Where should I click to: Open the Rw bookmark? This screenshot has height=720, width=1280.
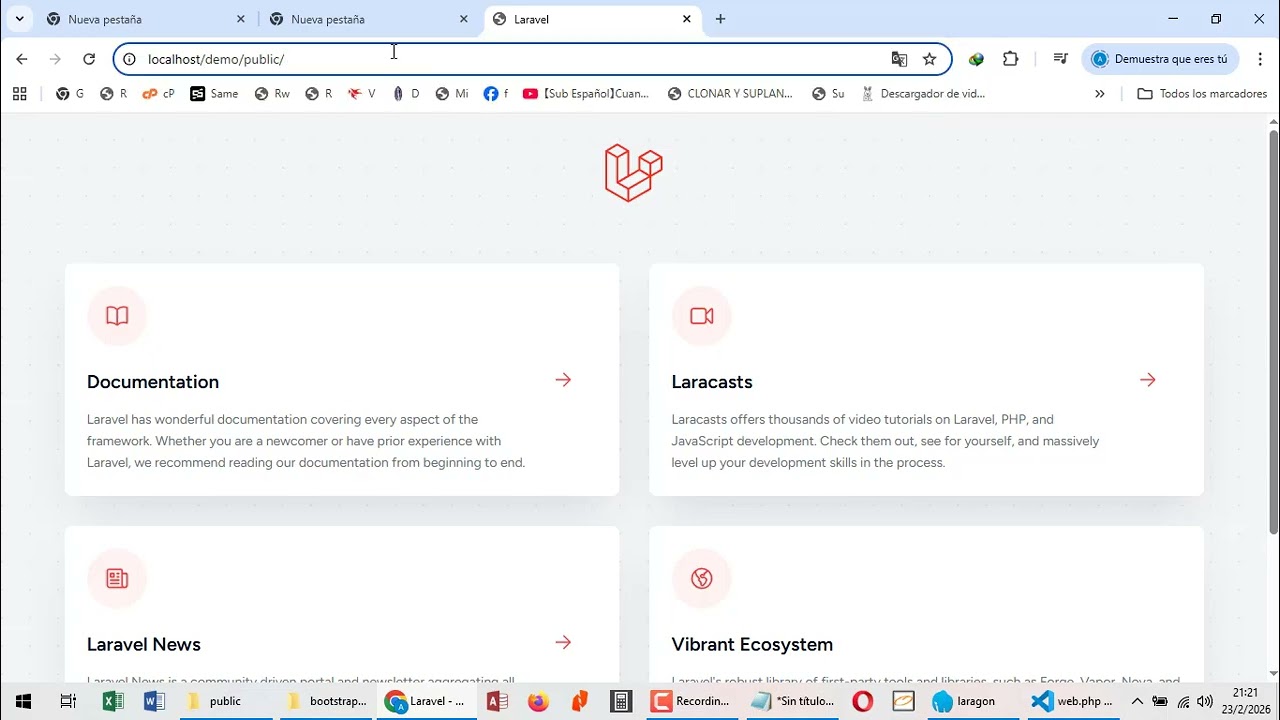272,94
